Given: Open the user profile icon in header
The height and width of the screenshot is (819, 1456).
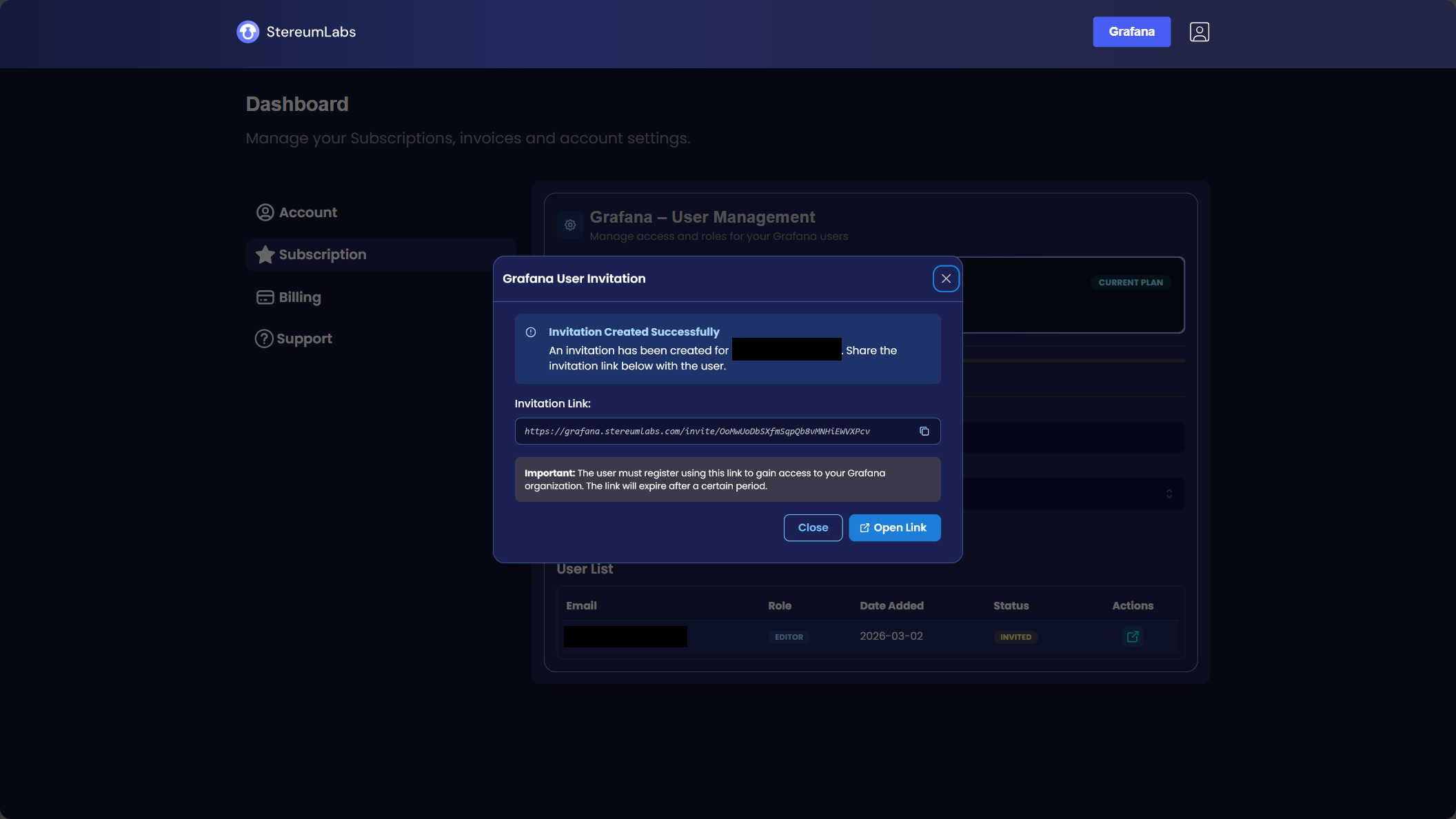Looking at the screenshot, I should point(1199,32).
